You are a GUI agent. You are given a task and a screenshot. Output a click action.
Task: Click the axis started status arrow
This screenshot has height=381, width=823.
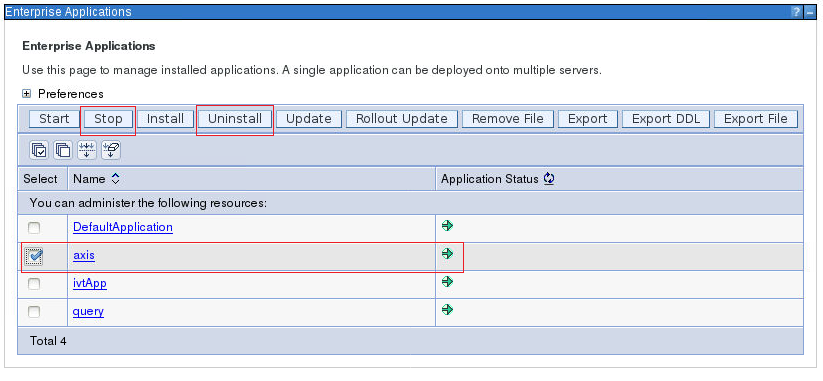click(x=447, y=254)
